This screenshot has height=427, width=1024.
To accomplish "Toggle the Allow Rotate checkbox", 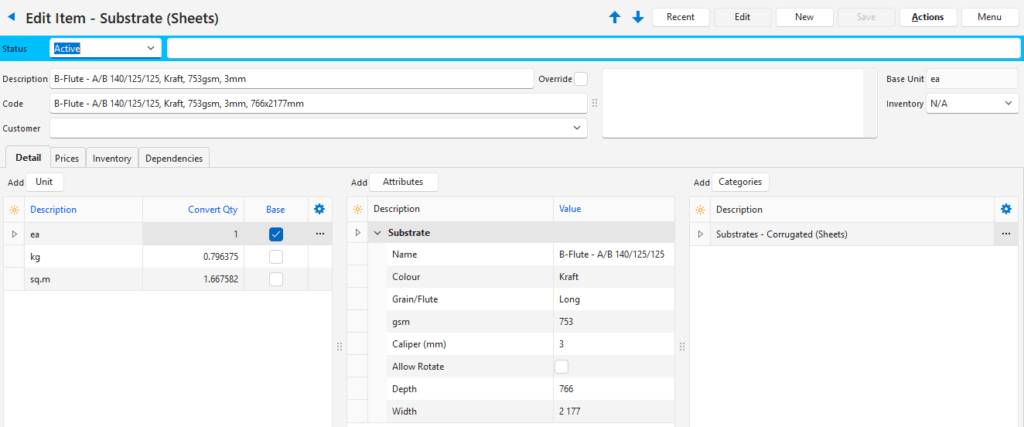I will tap(562, 367).
